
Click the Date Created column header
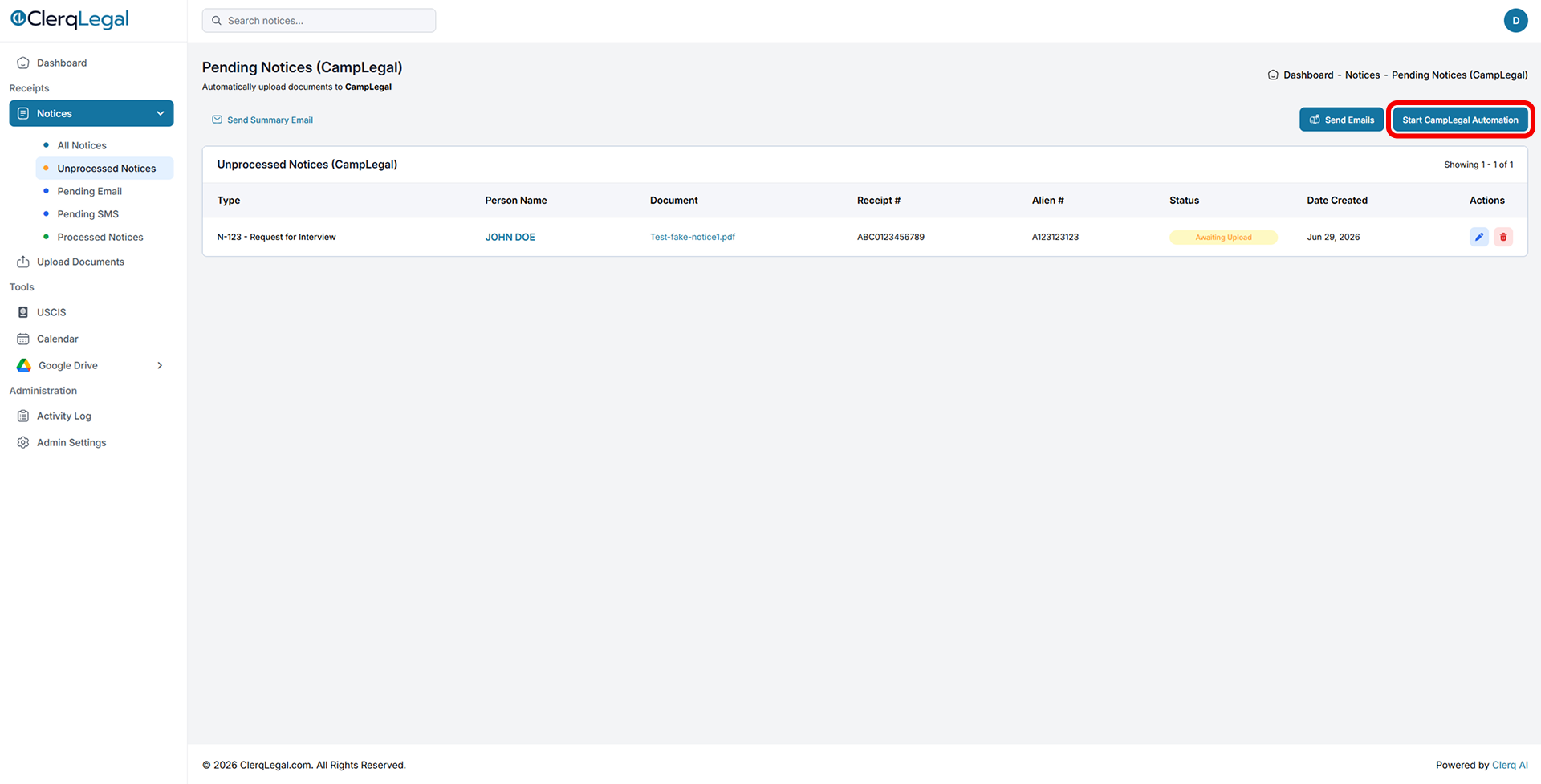click(1337, 201)
